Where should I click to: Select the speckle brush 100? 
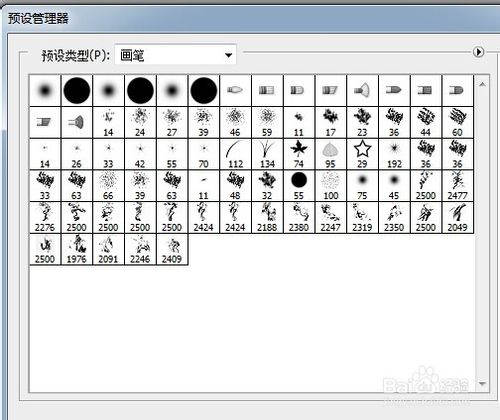tap(330, 186)
